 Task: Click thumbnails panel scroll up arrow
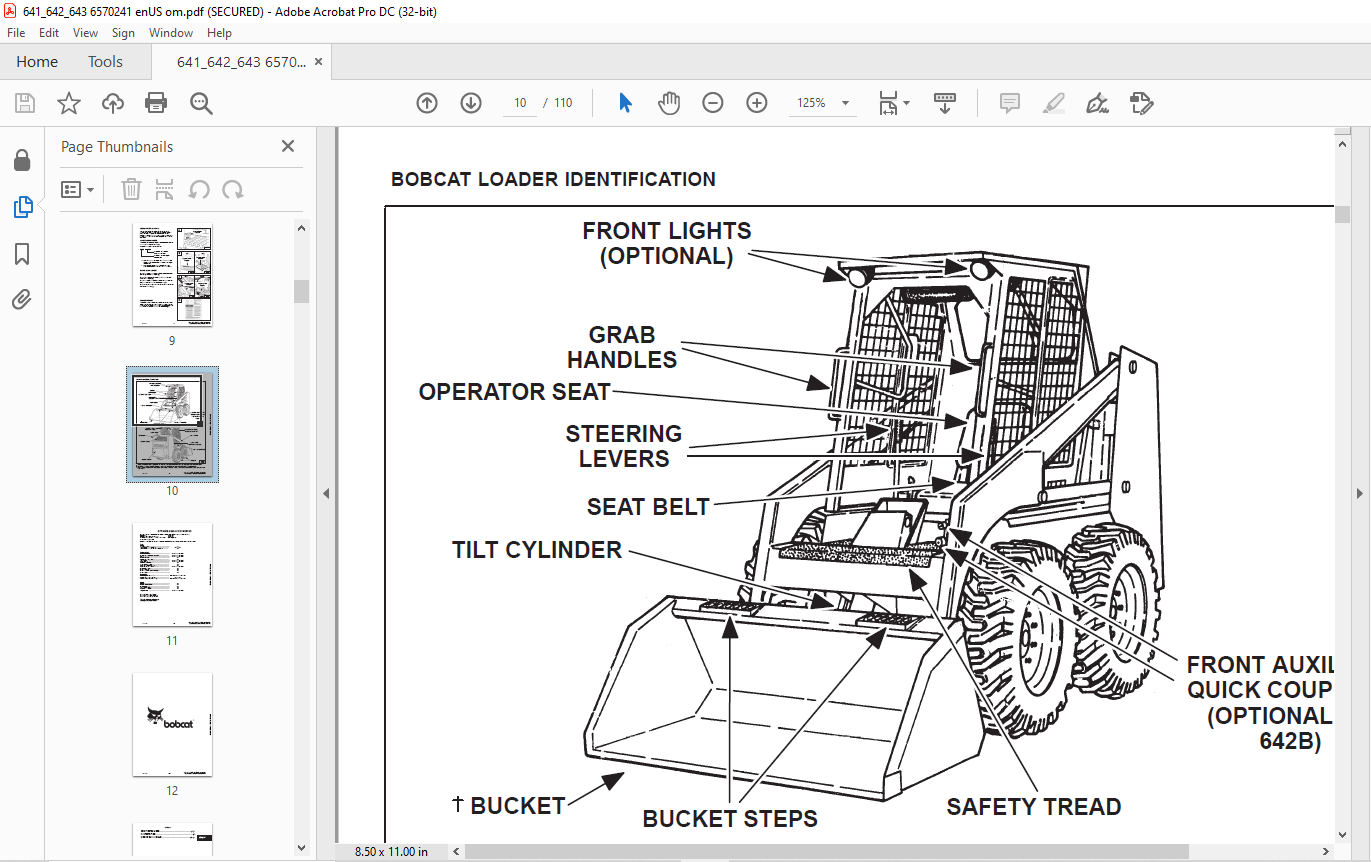[301, 228]
